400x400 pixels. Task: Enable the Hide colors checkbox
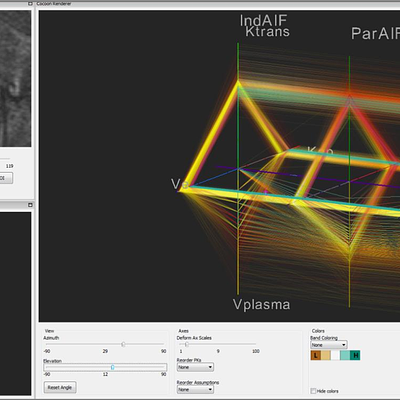click(313, 391)
